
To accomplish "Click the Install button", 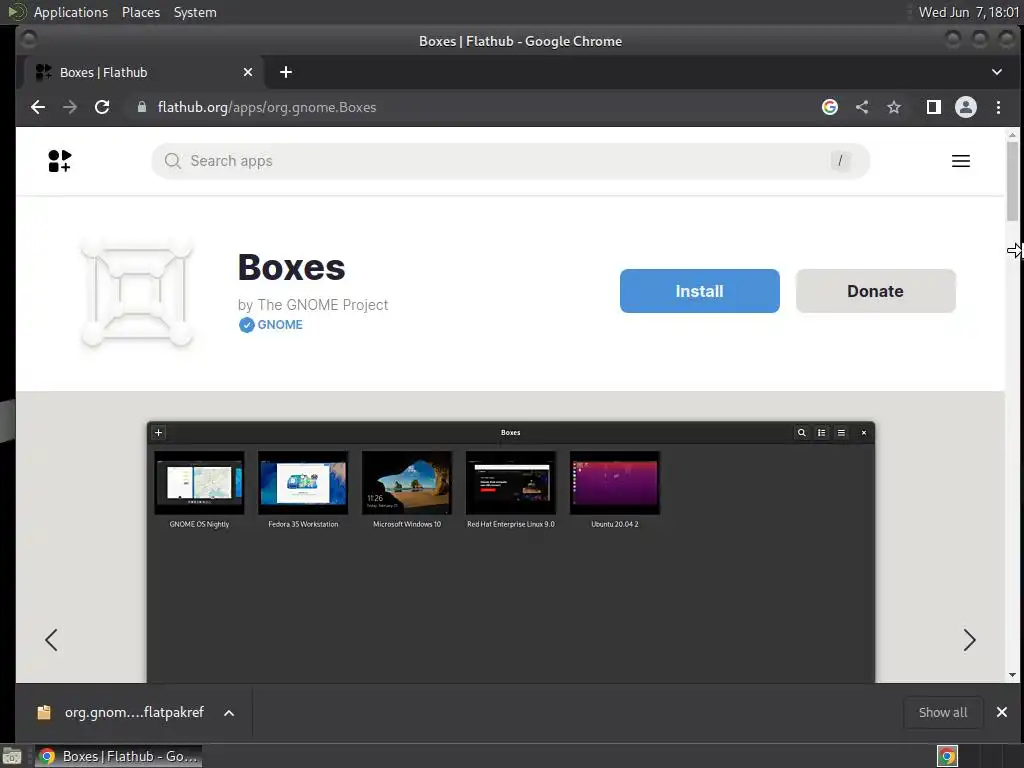I will pyautogui.click(x=699, y=291).
